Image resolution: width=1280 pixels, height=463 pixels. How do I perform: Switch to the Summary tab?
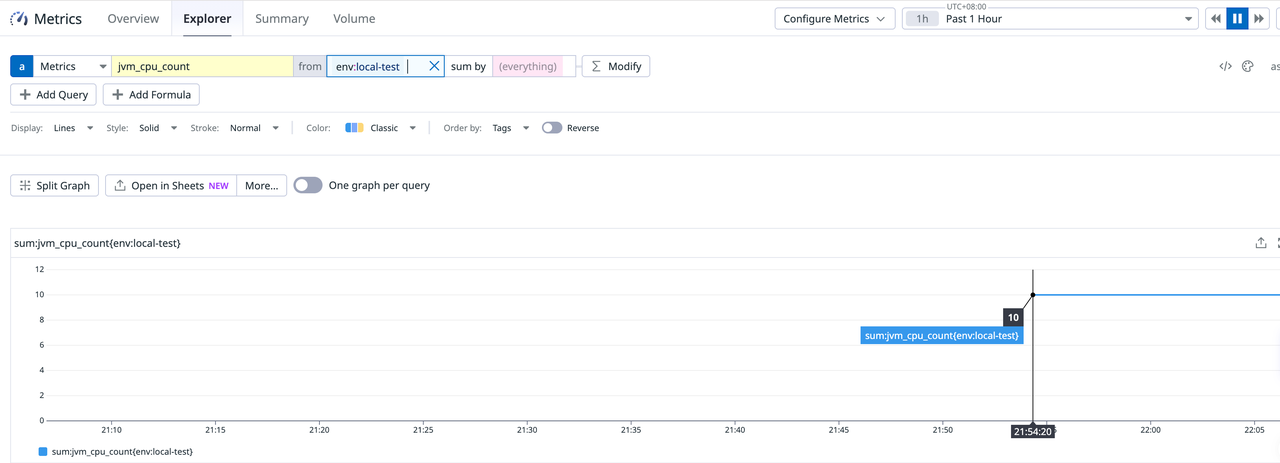click(x=282, y=19)
